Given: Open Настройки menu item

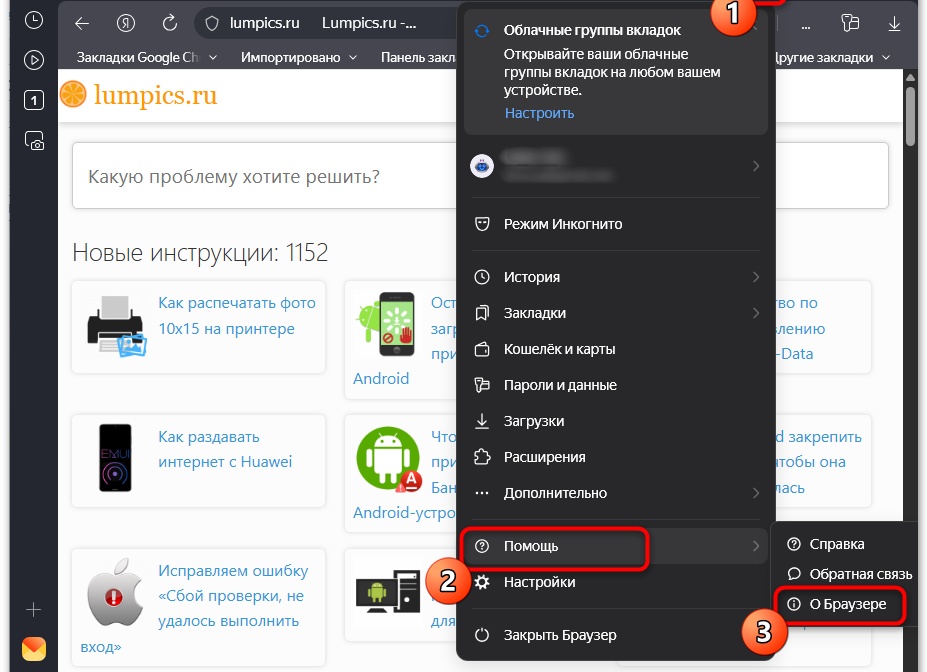Looking at the screenshot, I should click(615, 582).
